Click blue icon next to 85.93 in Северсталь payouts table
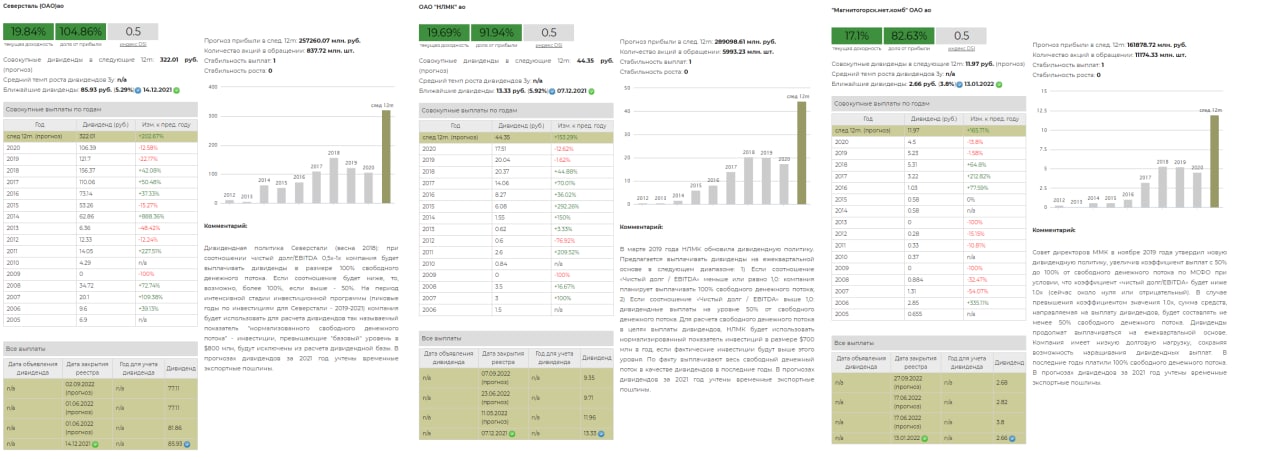Image resolution: width=1280 pixels, height=459 pixels. [x=187, y=443]
